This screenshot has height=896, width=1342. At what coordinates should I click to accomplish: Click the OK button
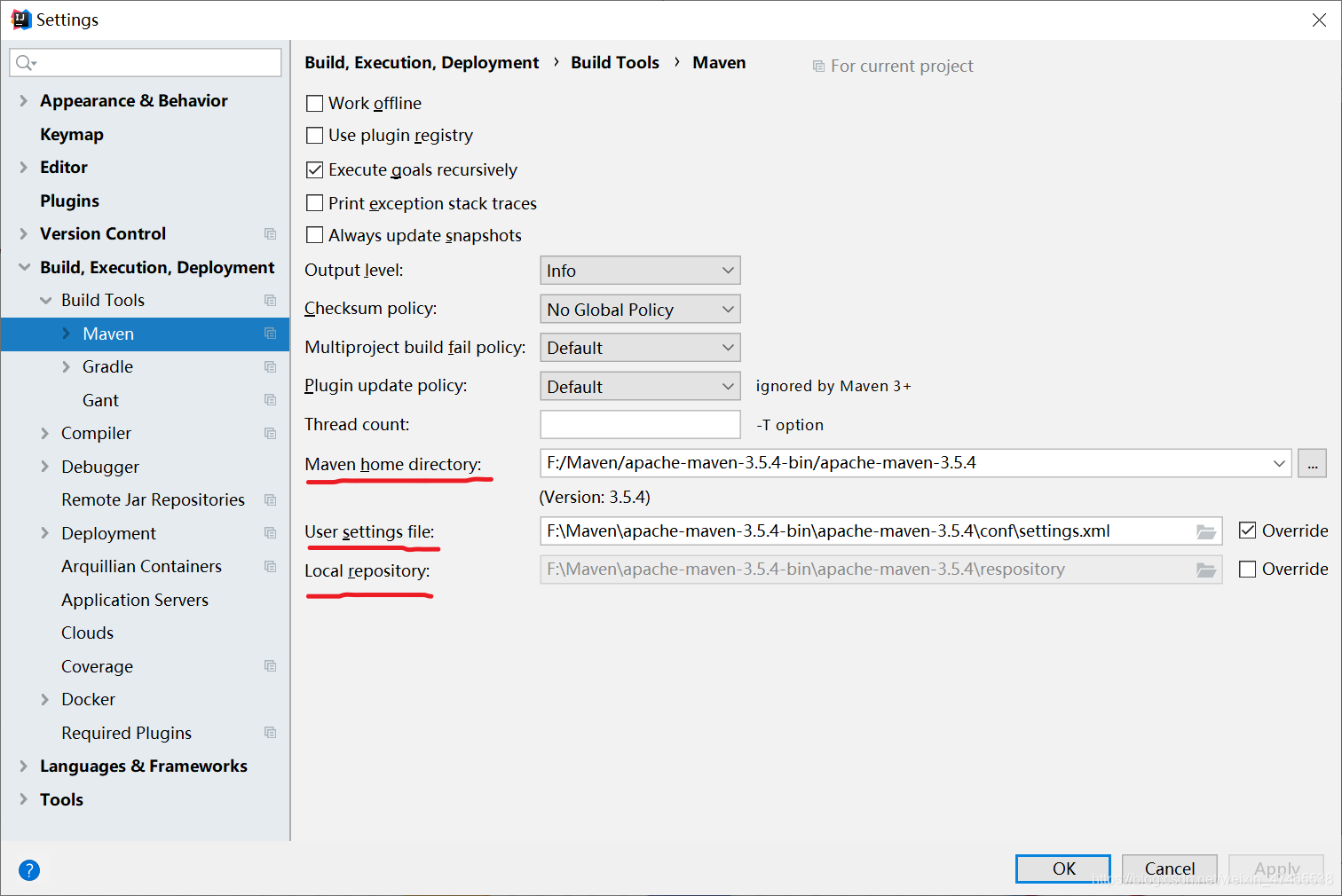[x=1063, y=868]
